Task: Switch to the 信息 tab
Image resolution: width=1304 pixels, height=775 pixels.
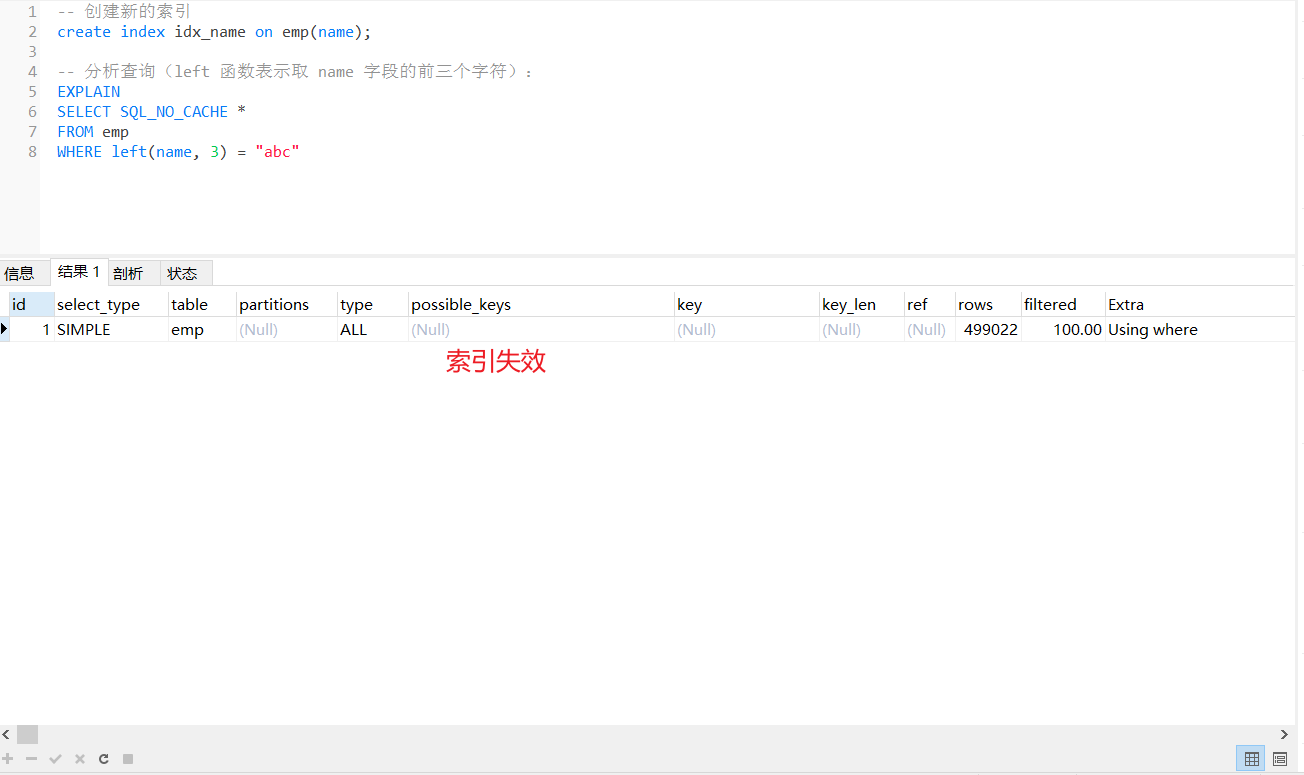Action: click(22, 272)
